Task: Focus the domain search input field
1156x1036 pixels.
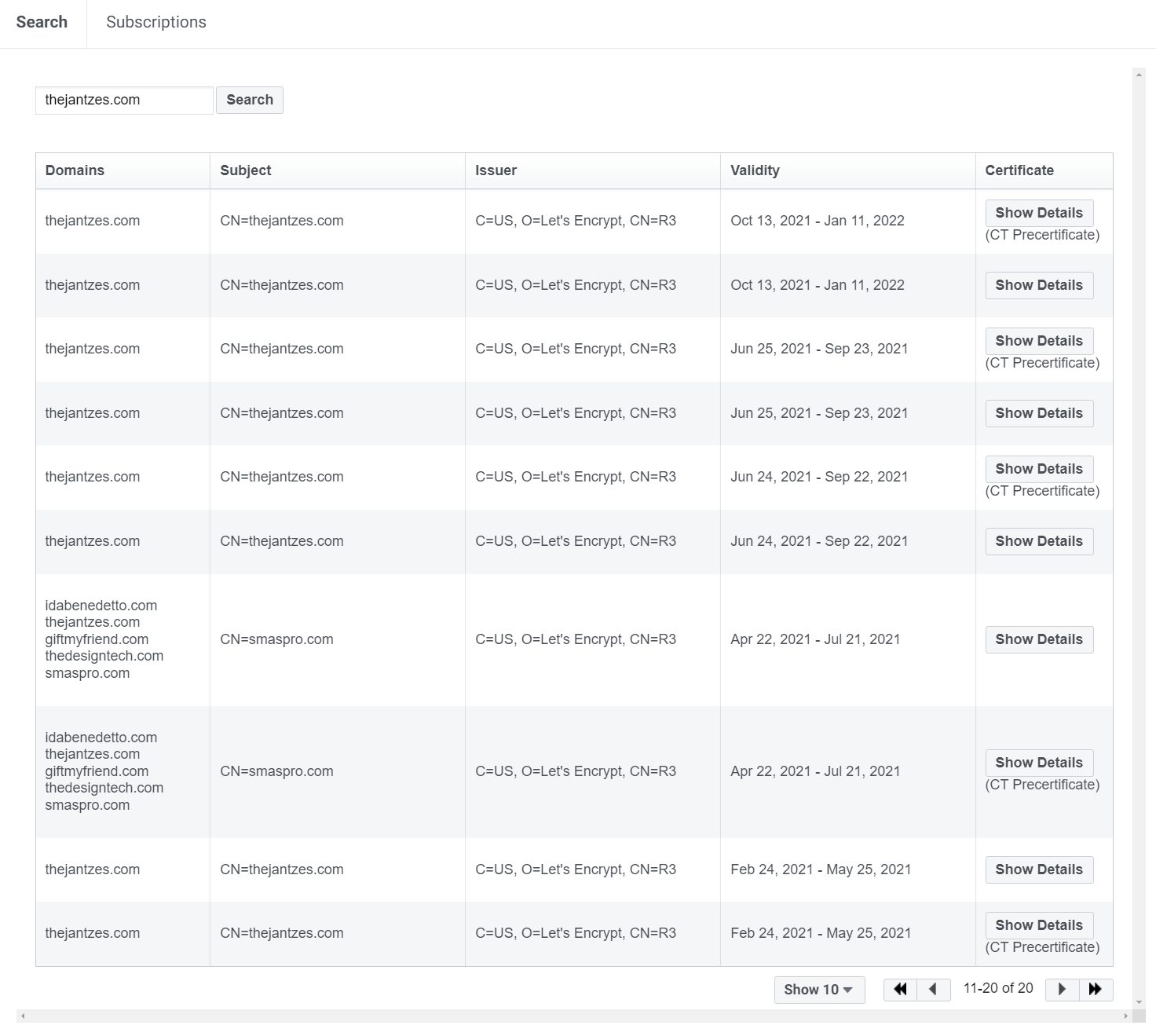Action: tap(124, 100)
